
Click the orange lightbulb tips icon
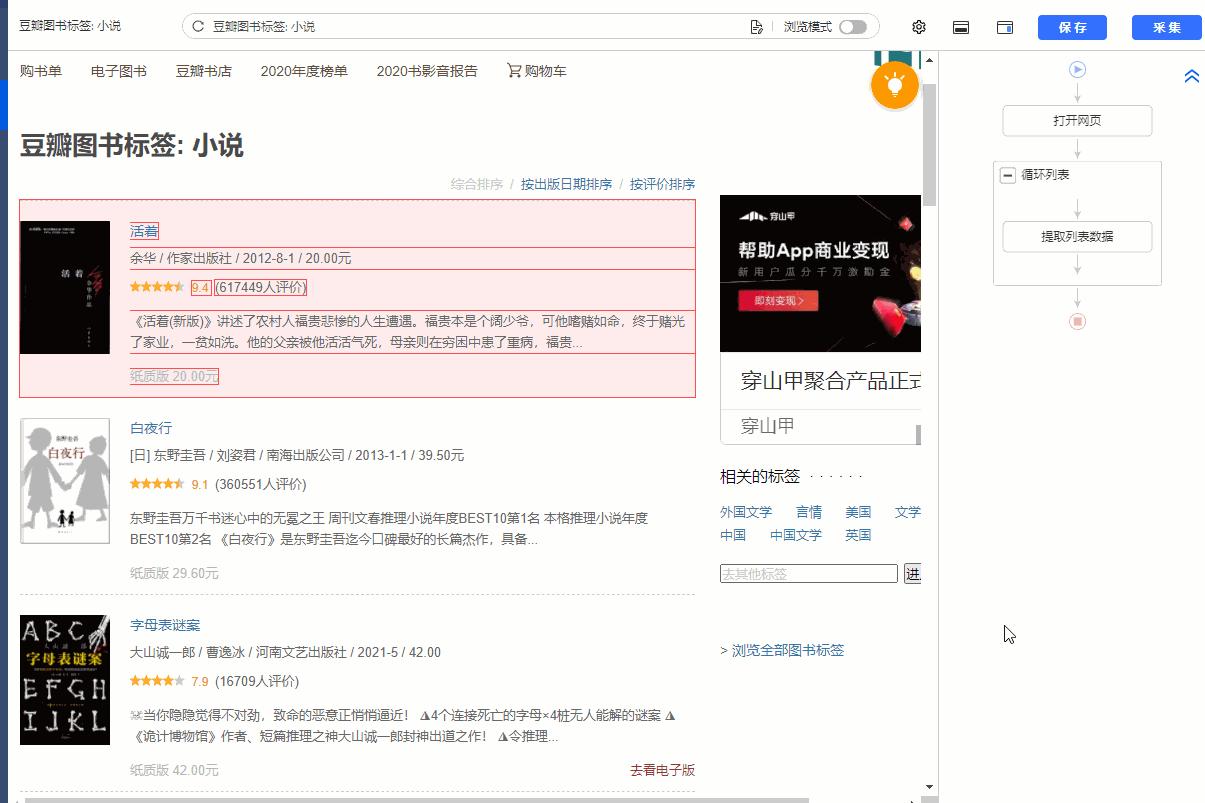click(894, 85)
